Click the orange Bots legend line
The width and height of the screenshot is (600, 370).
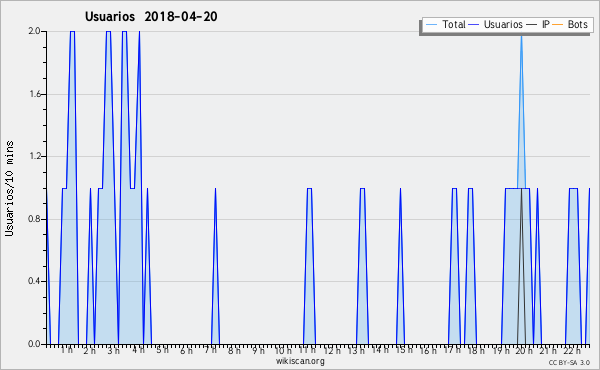tap(558, 25)
